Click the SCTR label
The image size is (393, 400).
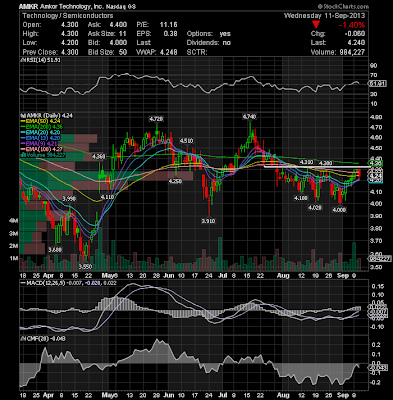(197, 52)
